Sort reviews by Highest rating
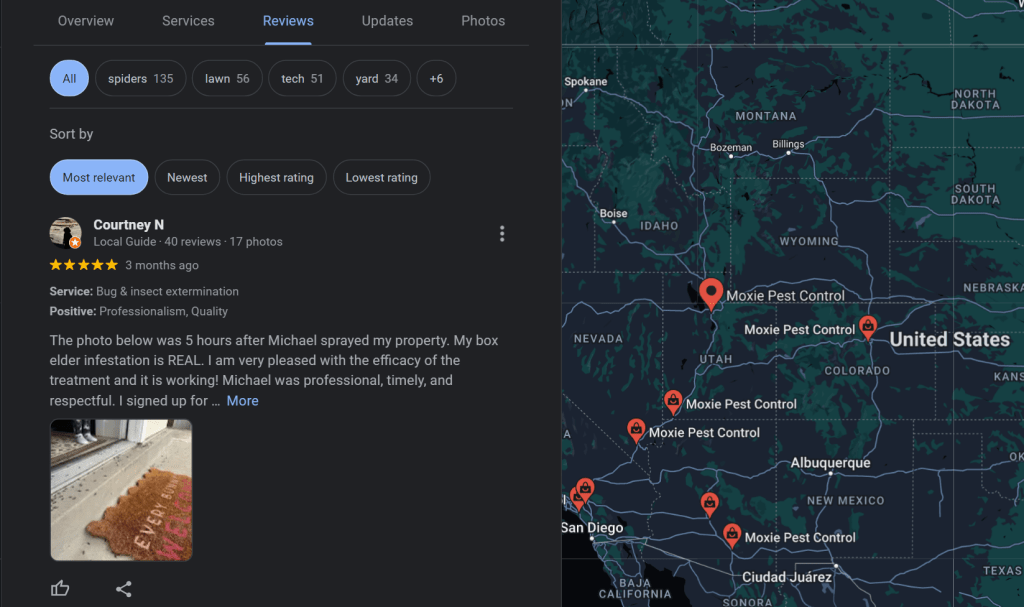1024x607 pixels. point(276,177)
